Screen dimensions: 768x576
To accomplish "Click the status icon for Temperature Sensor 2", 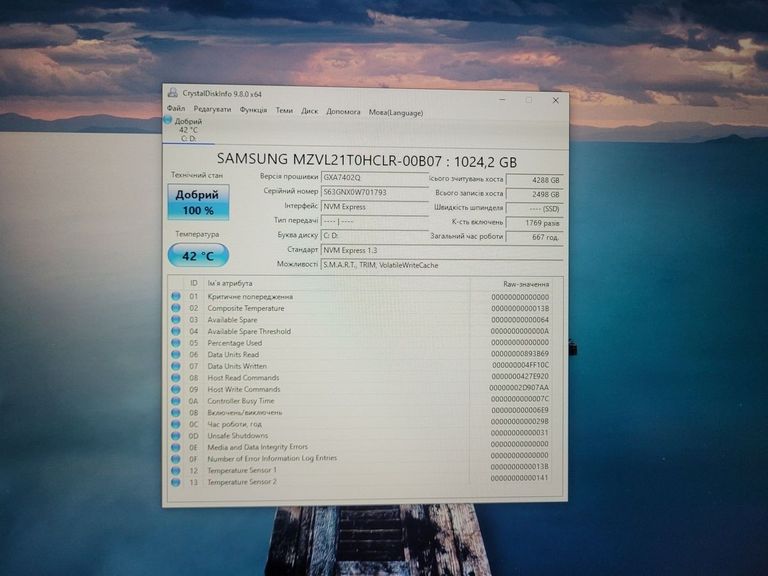I will (176, 482).
